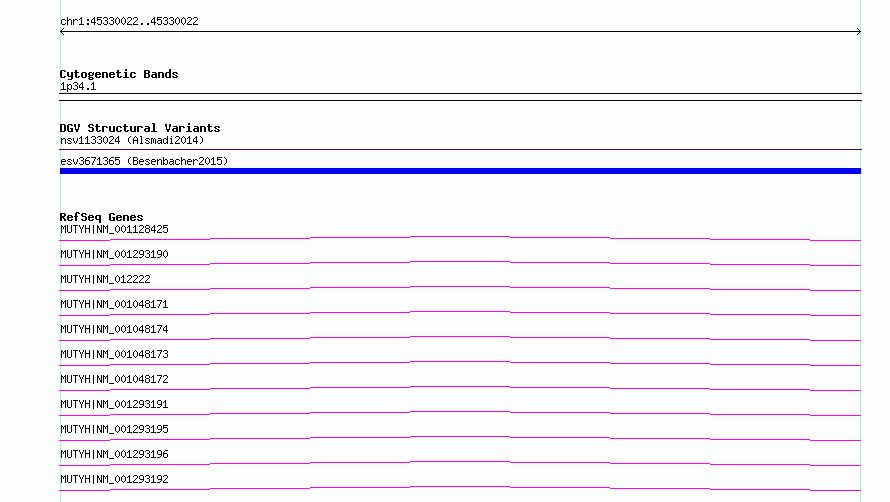Select transcript MUTYH|NM_001048172
The image size is (890, 502).
[114, 379]
